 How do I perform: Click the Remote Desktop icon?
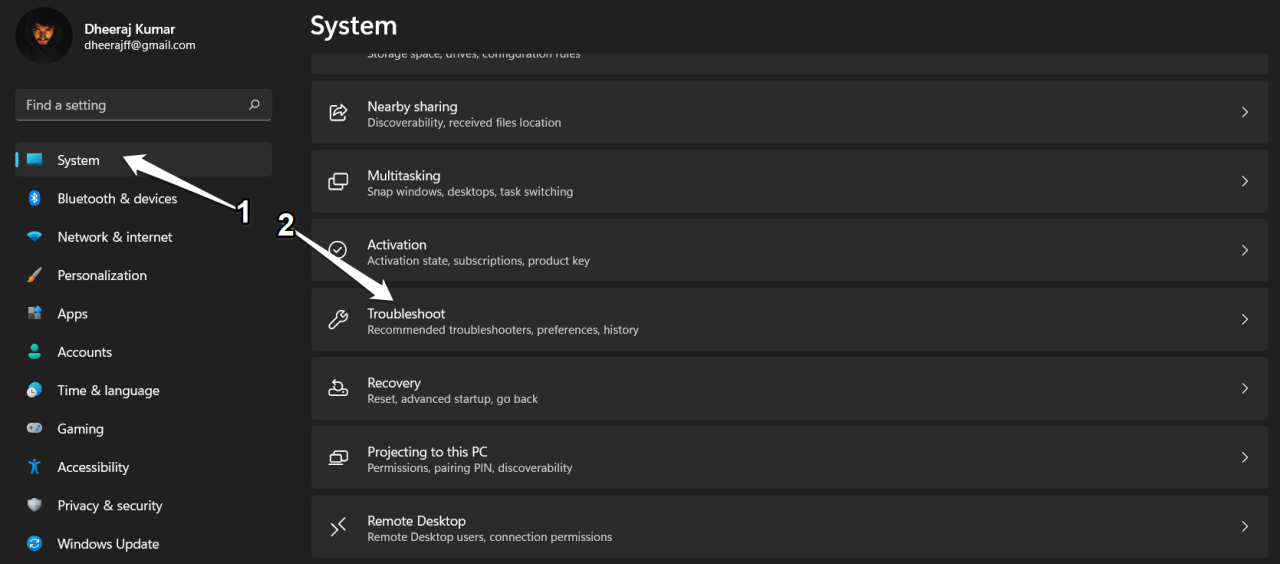pos(339,527)
